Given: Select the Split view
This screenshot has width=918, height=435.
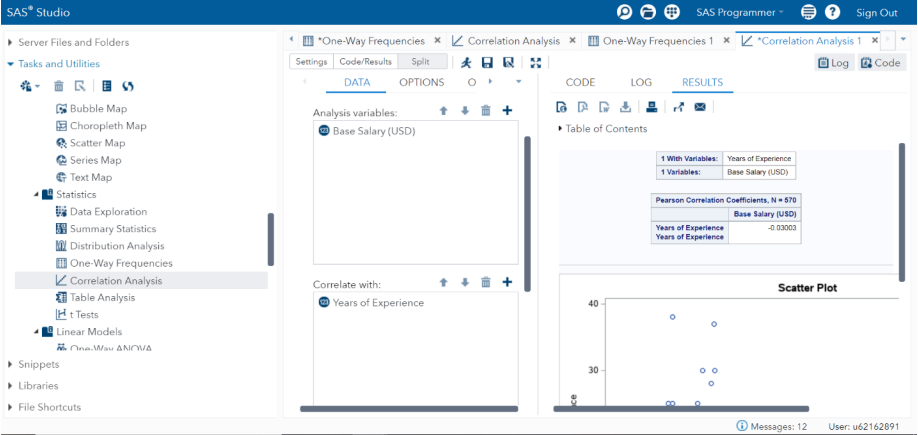Looking at the screenshot, I should (x=422, y=61).
